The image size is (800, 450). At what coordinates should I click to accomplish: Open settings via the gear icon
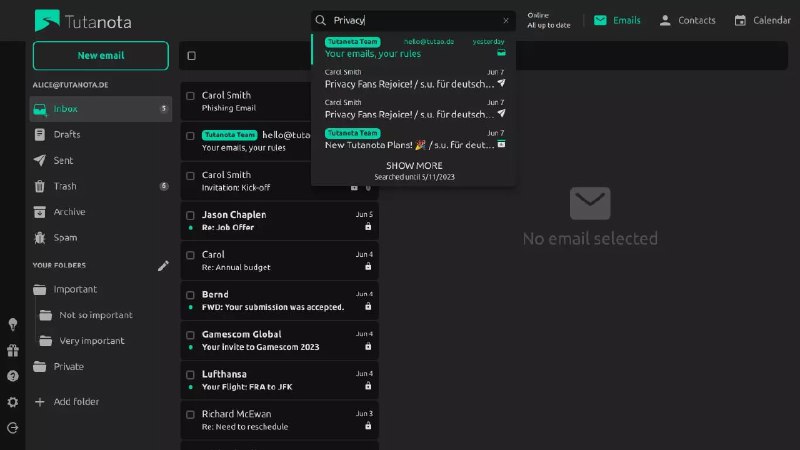pyautogui.click(x=12, y=402)
